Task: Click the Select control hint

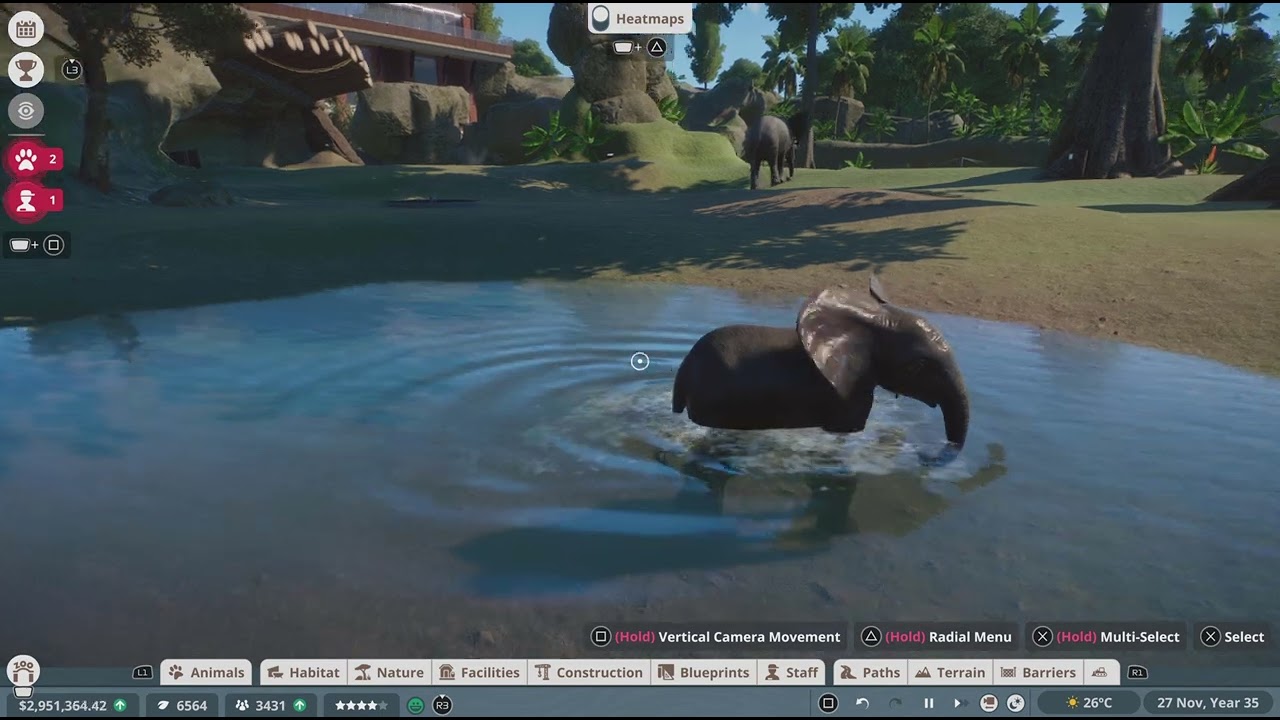Action: click(x=1233, y=637)
